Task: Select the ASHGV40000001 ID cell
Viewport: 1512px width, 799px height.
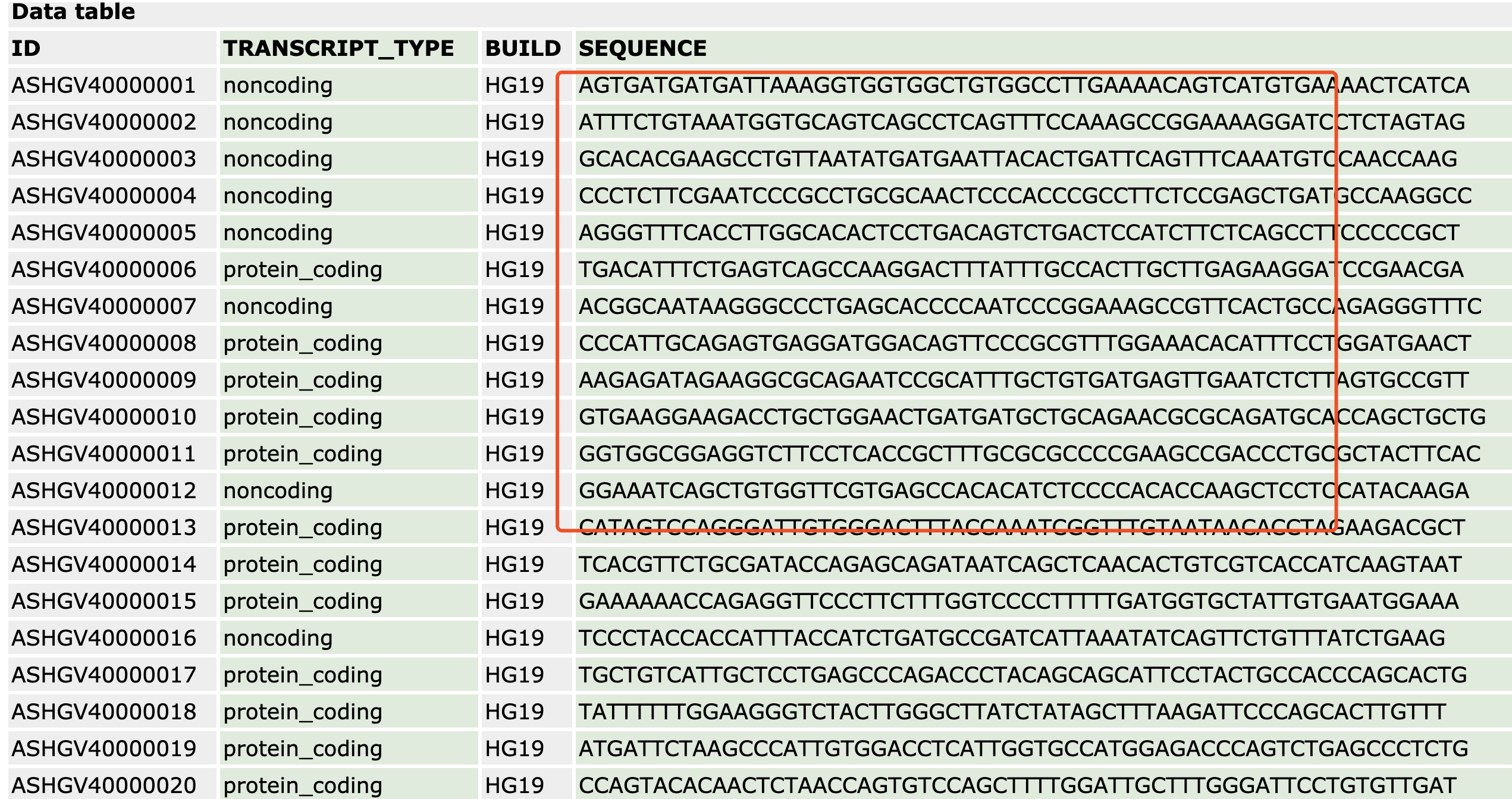Action: coord(103,86)
